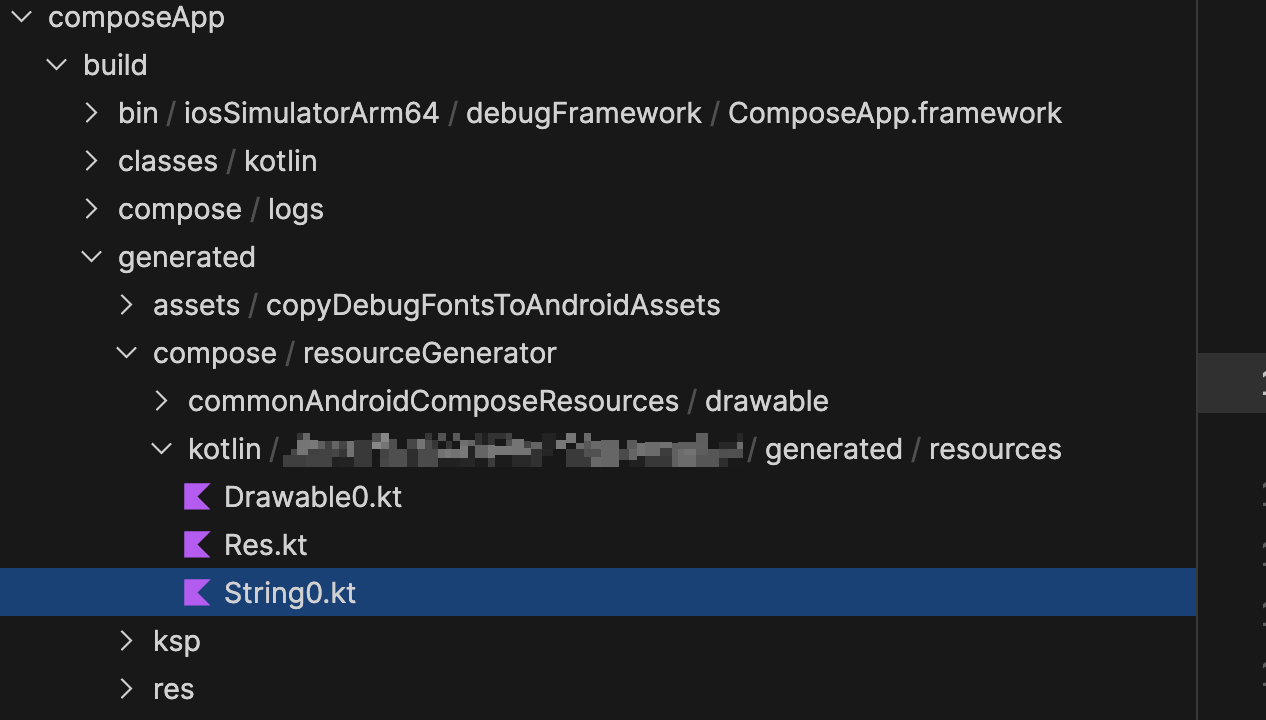Viewport: 1266px width, 720px height.
Task: Click the Kotlin icon beside Drawable0.kt
Action: [x=197, y=497]
